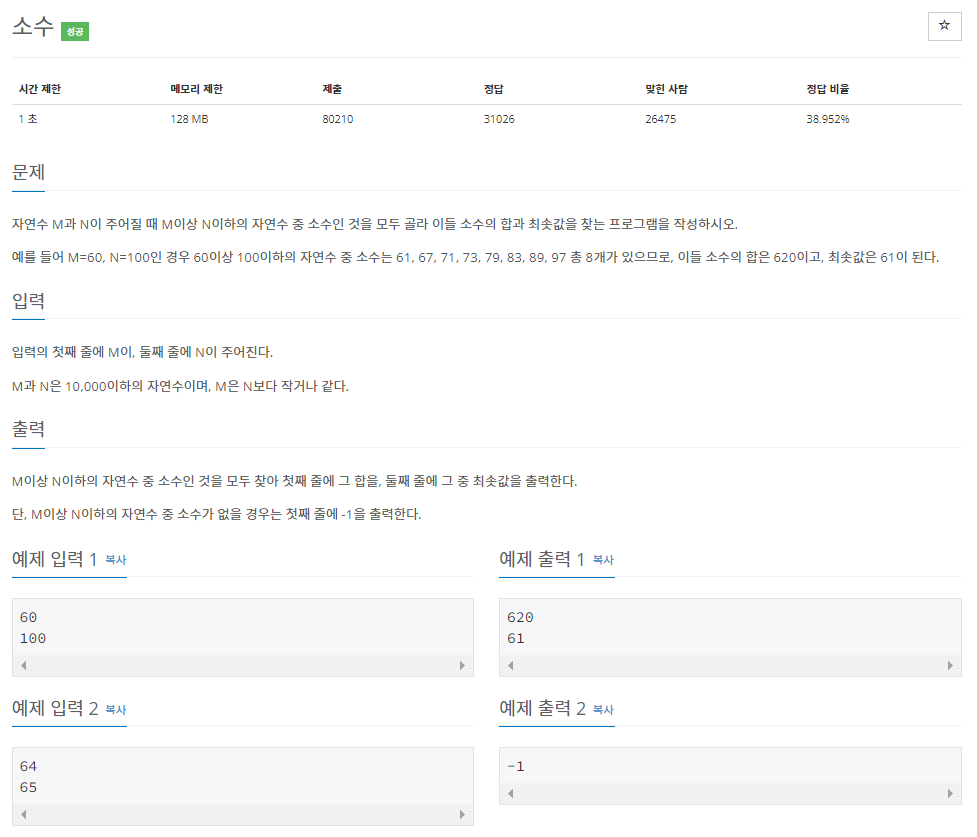Click right scroll arrow of example input 2
Screen dimensions: 977x837
462,815
